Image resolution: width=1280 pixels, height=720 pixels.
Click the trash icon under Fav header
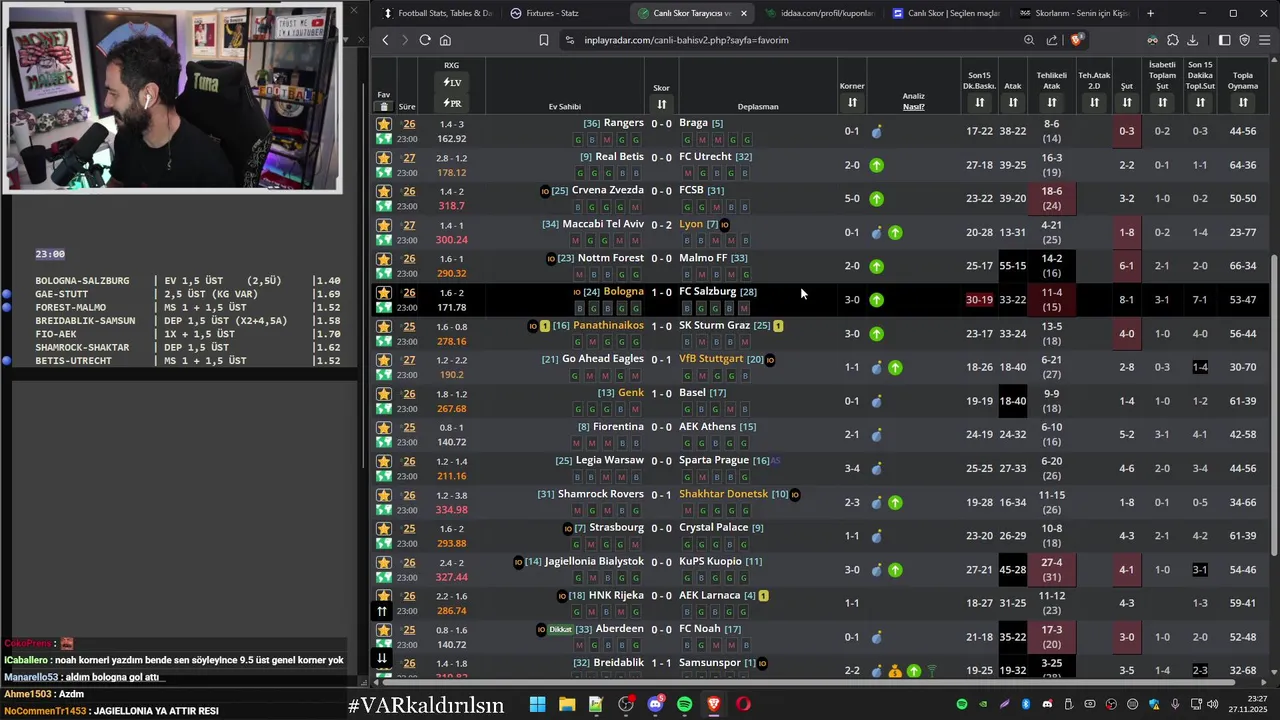click(384, 105)
